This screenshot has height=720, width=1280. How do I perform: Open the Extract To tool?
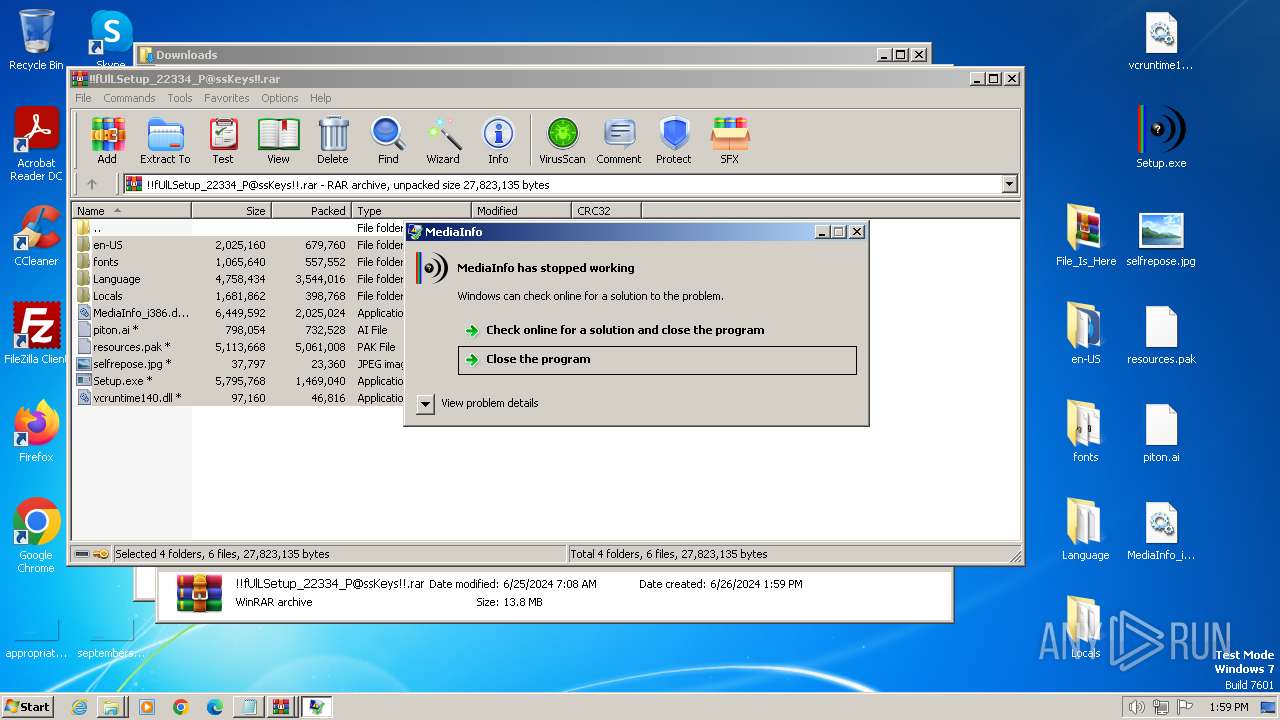point(165,140)
